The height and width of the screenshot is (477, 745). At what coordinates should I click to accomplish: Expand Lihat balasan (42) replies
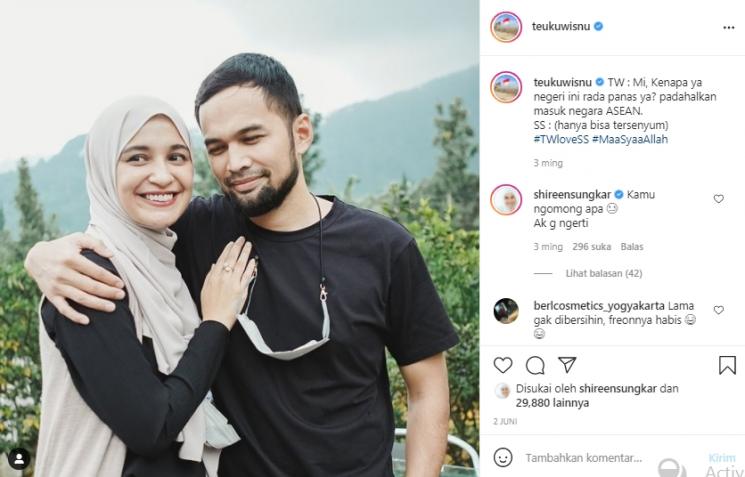point(603,274)
